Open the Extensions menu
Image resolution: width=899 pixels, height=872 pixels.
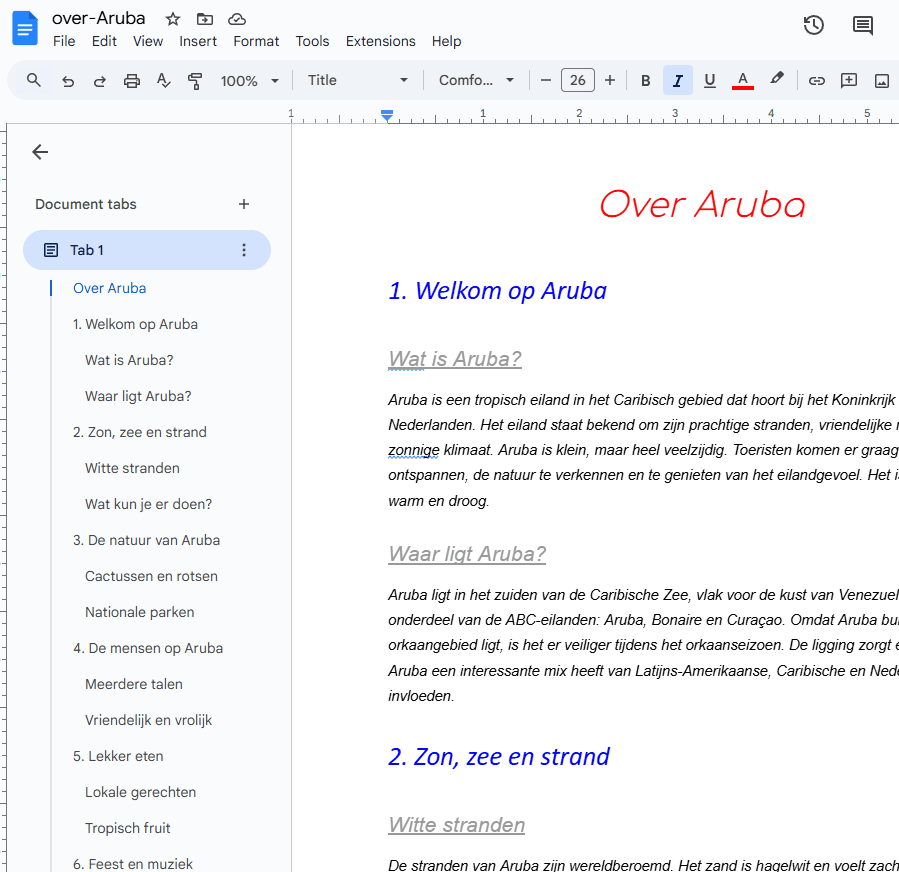380,41
